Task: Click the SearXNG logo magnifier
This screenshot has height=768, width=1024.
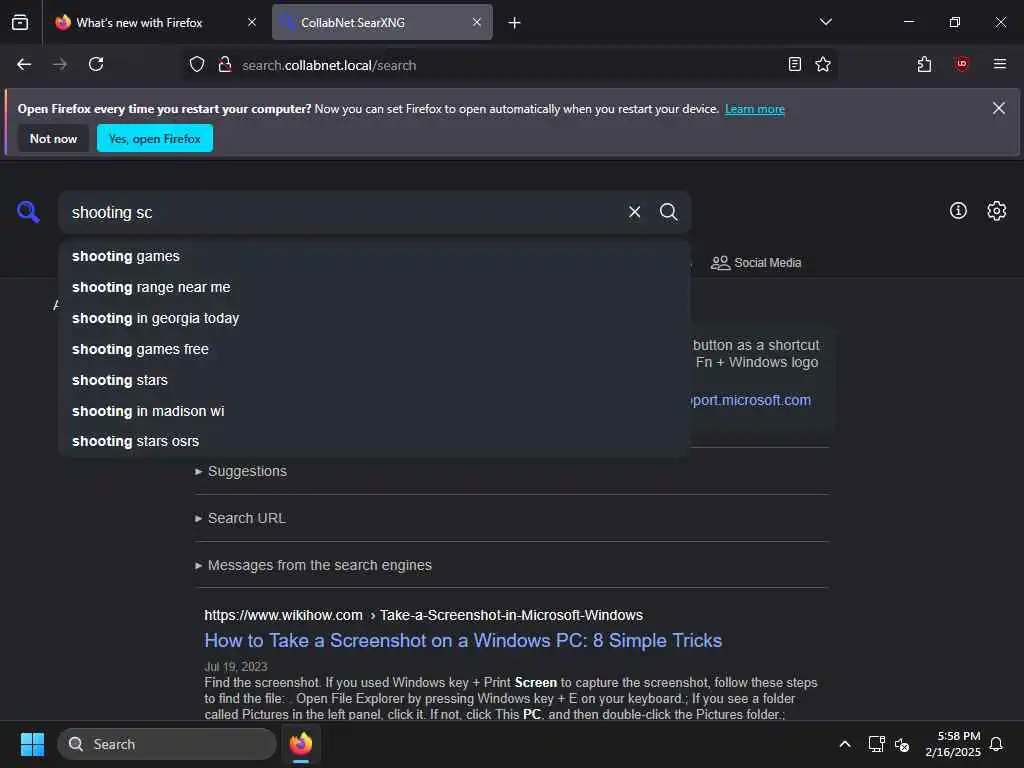Action: 28,212
